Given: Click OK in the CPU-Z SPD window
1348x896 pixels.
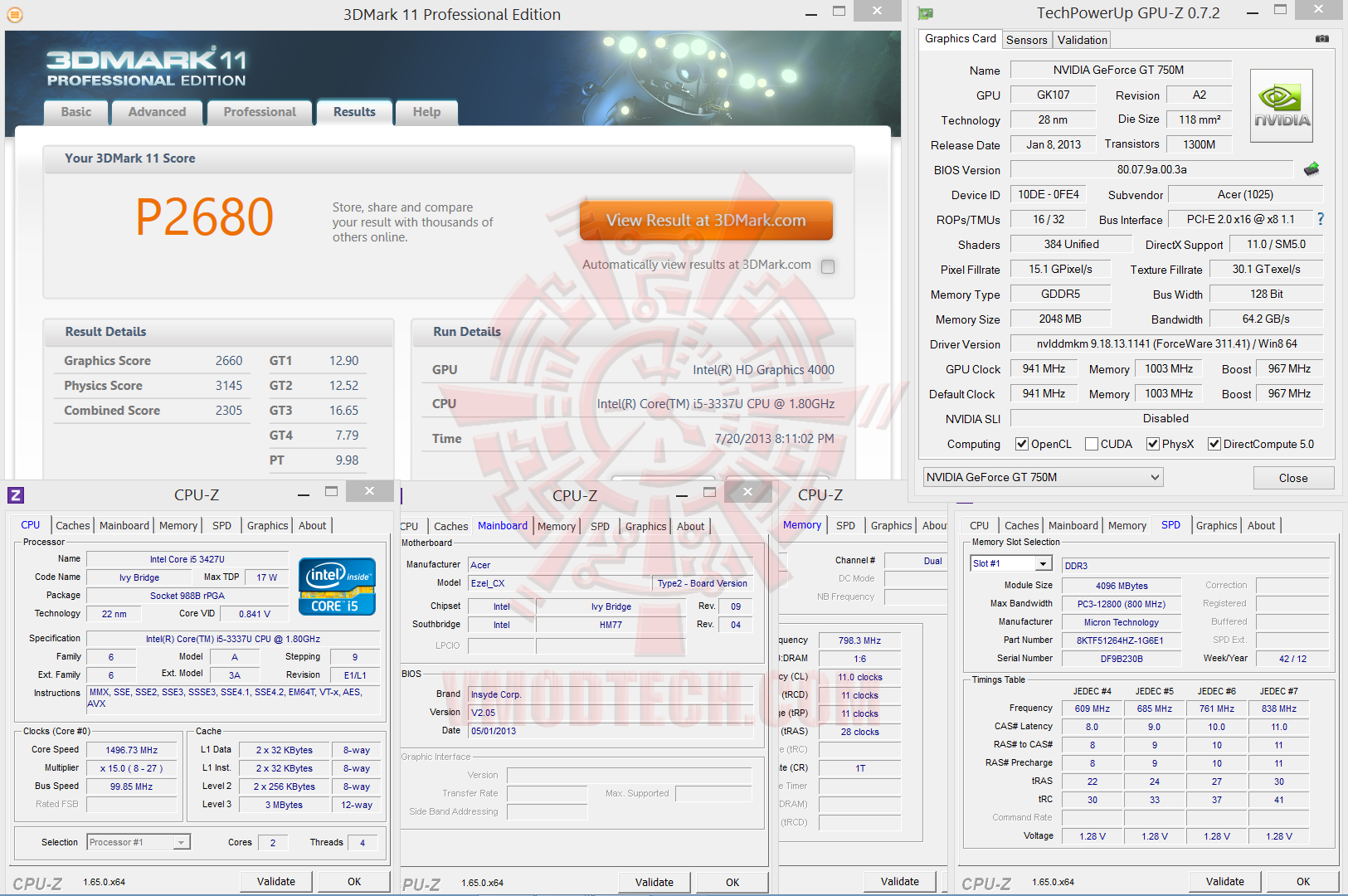Looking at the screenshot, I should click(1303, 882).
